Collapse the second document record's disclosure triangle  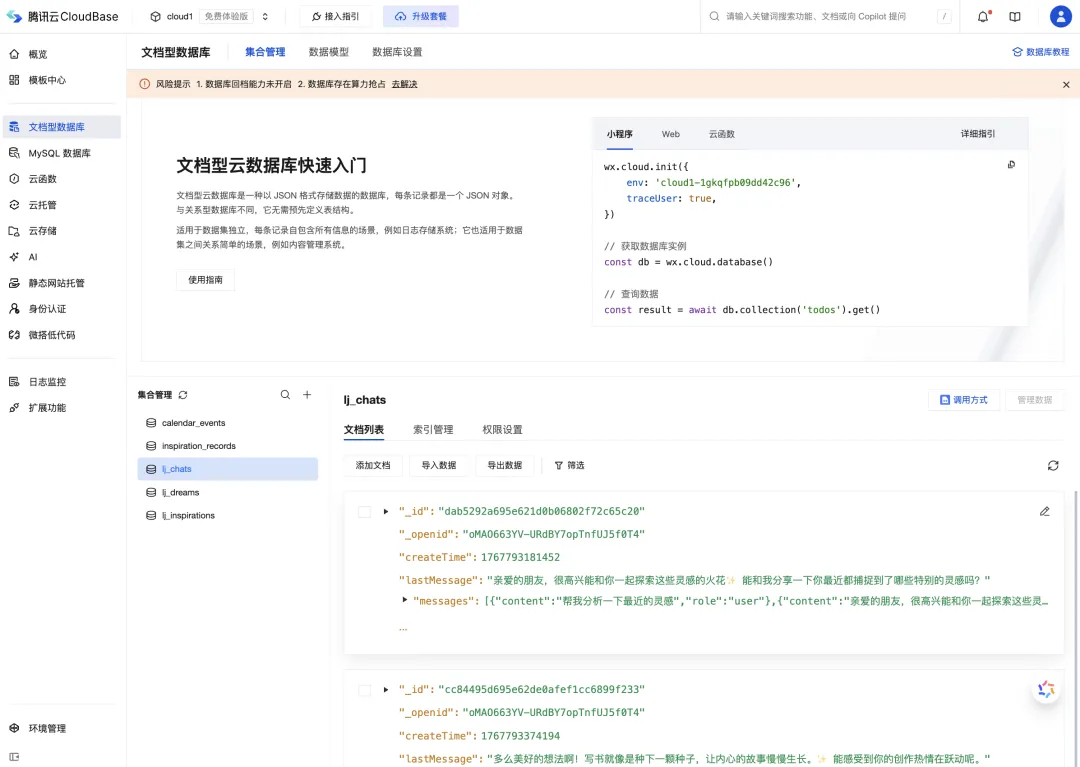[385, 690]
